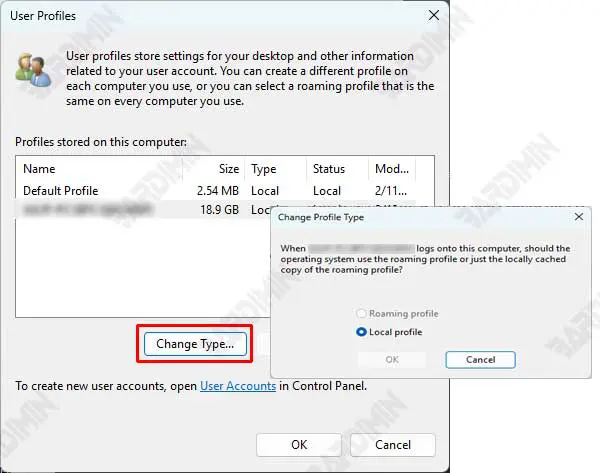Choose the Local profile radio option

(x=389, y=332)
